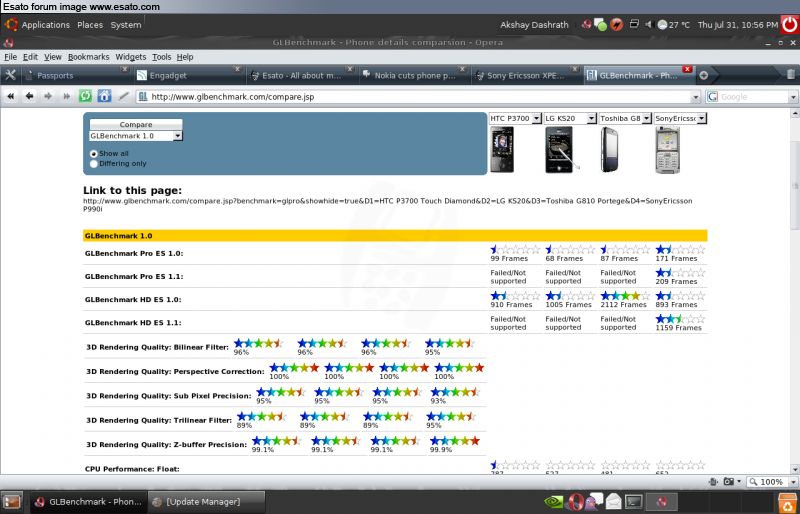This screenshot has width=800, height=514.
Task: Reload the page with green refresh icon
Action: 85,96
